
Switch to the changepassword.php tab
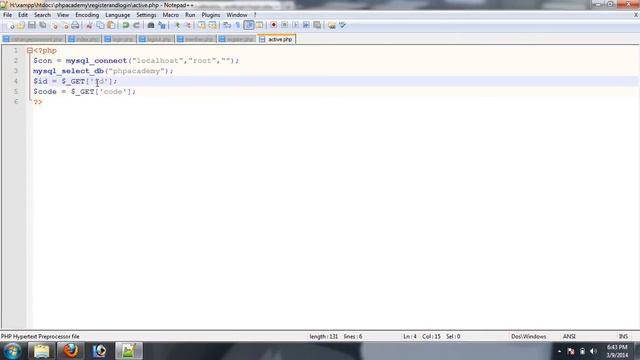tap(33, 39)
